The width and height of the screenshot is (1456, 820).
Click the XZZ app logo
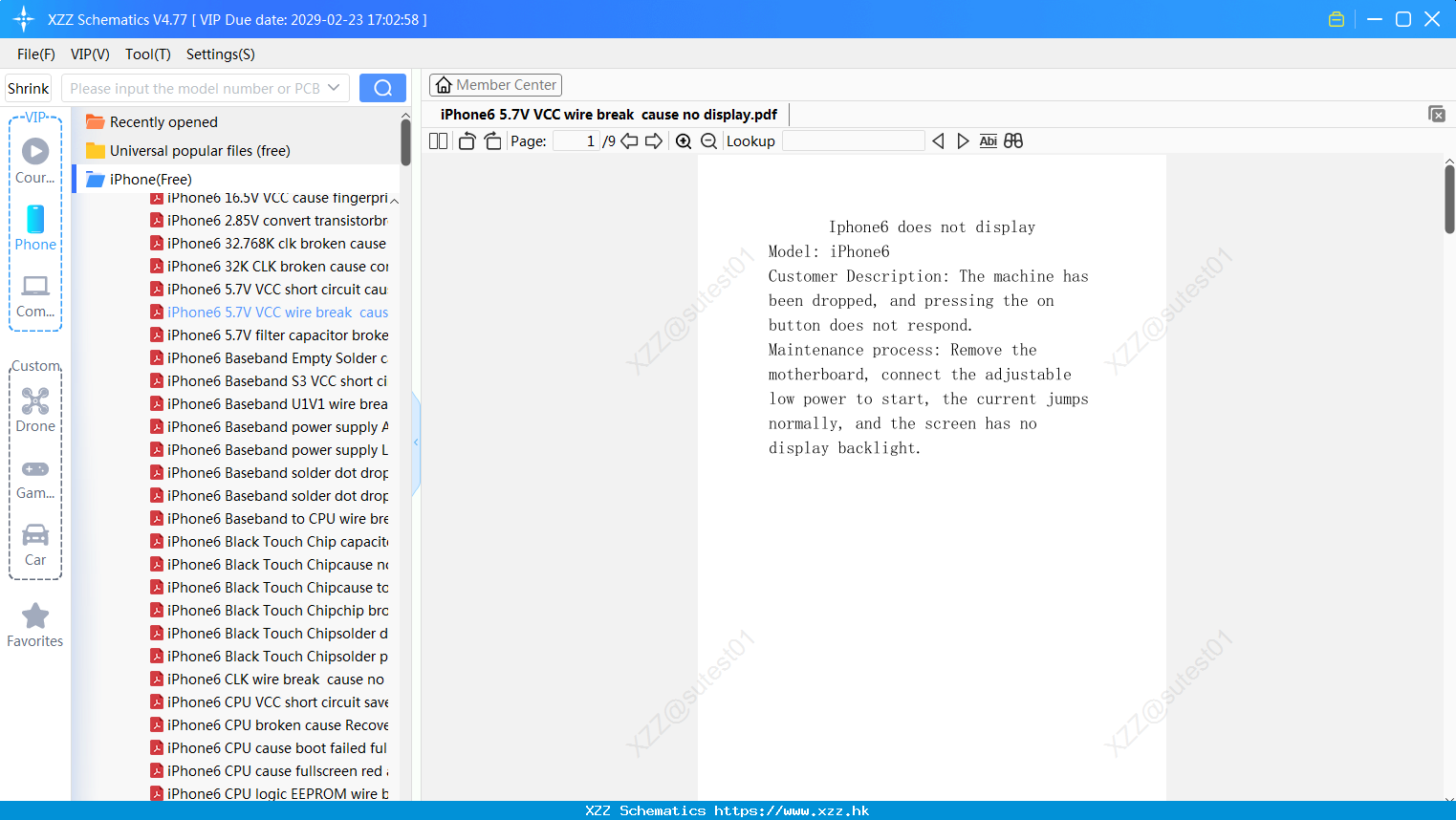(24, 19)
